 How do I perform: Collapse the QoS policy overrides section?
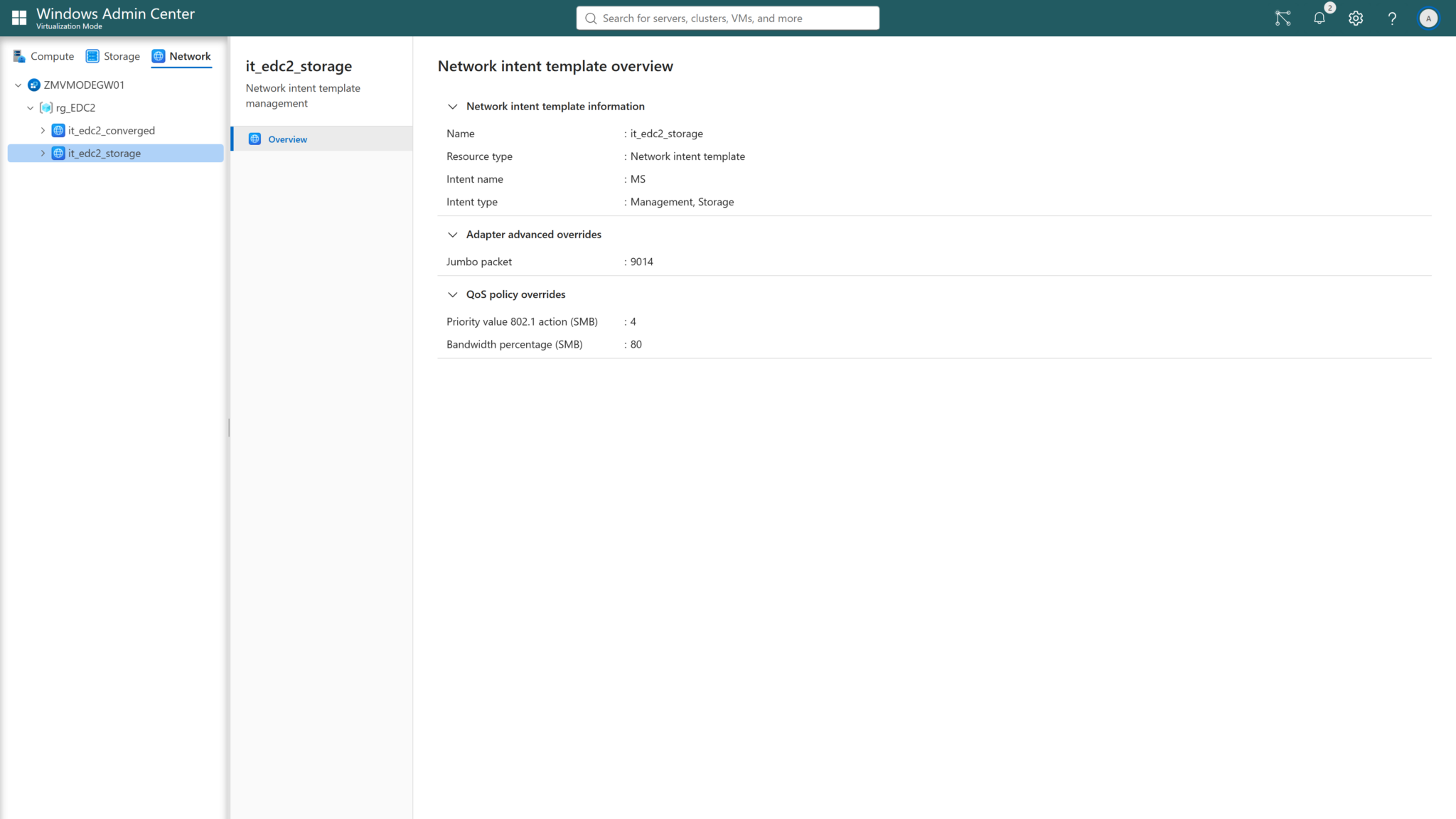pyautogui.click(x=453, y=294)
